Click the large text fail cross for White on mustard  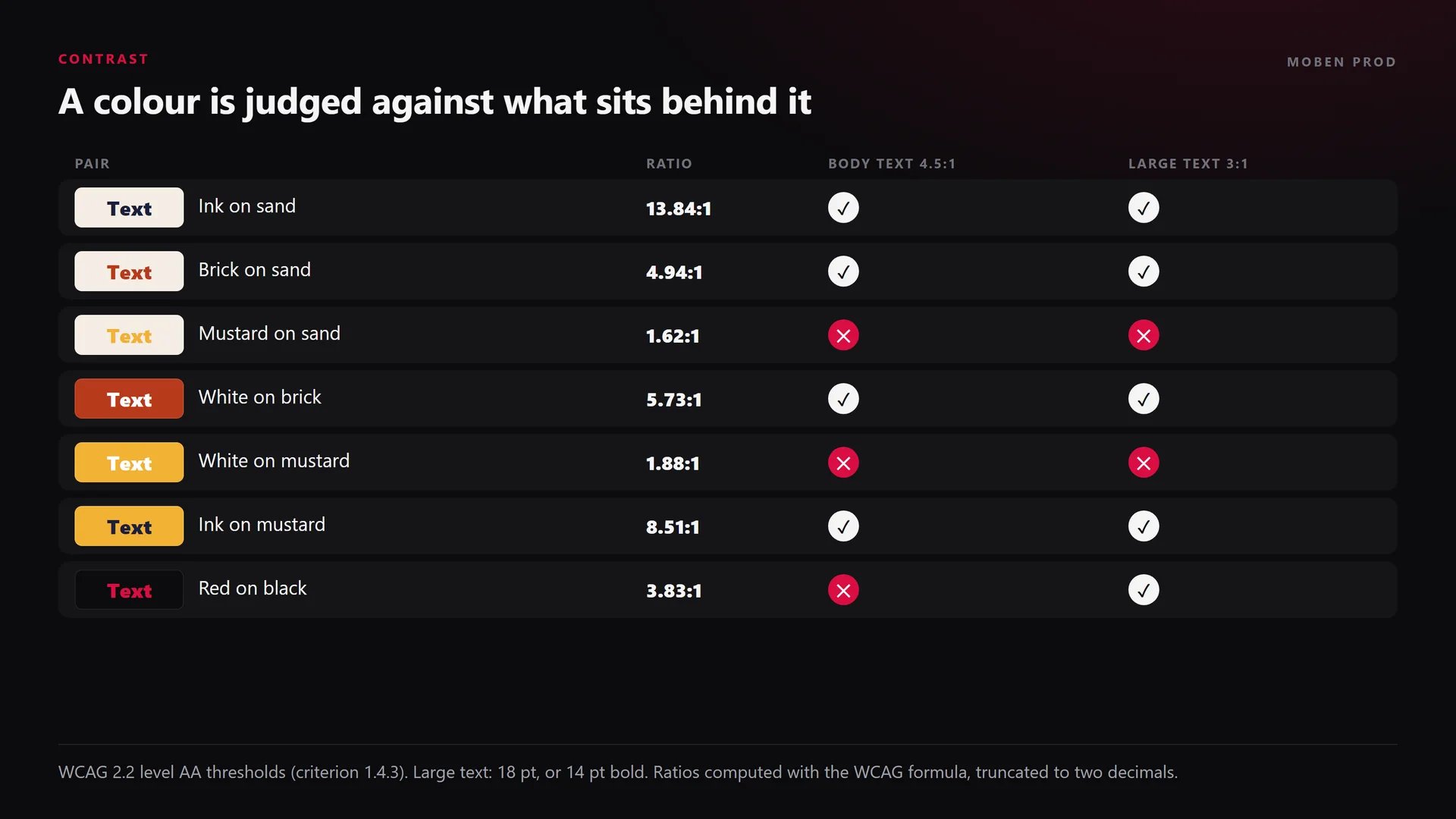pyautogui.click(x=1144, y=463)
